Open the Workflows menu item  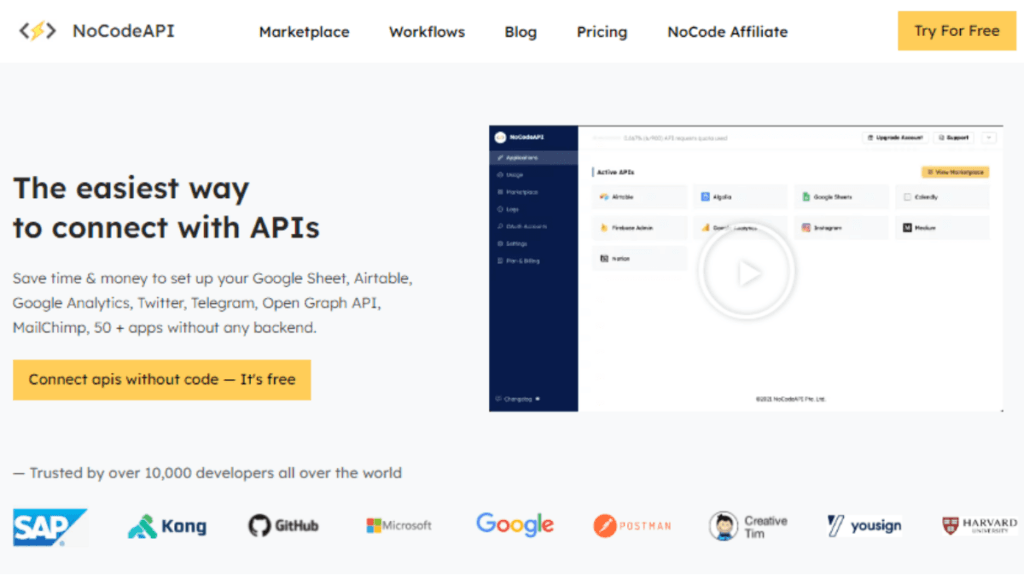[x=426, y=31]
